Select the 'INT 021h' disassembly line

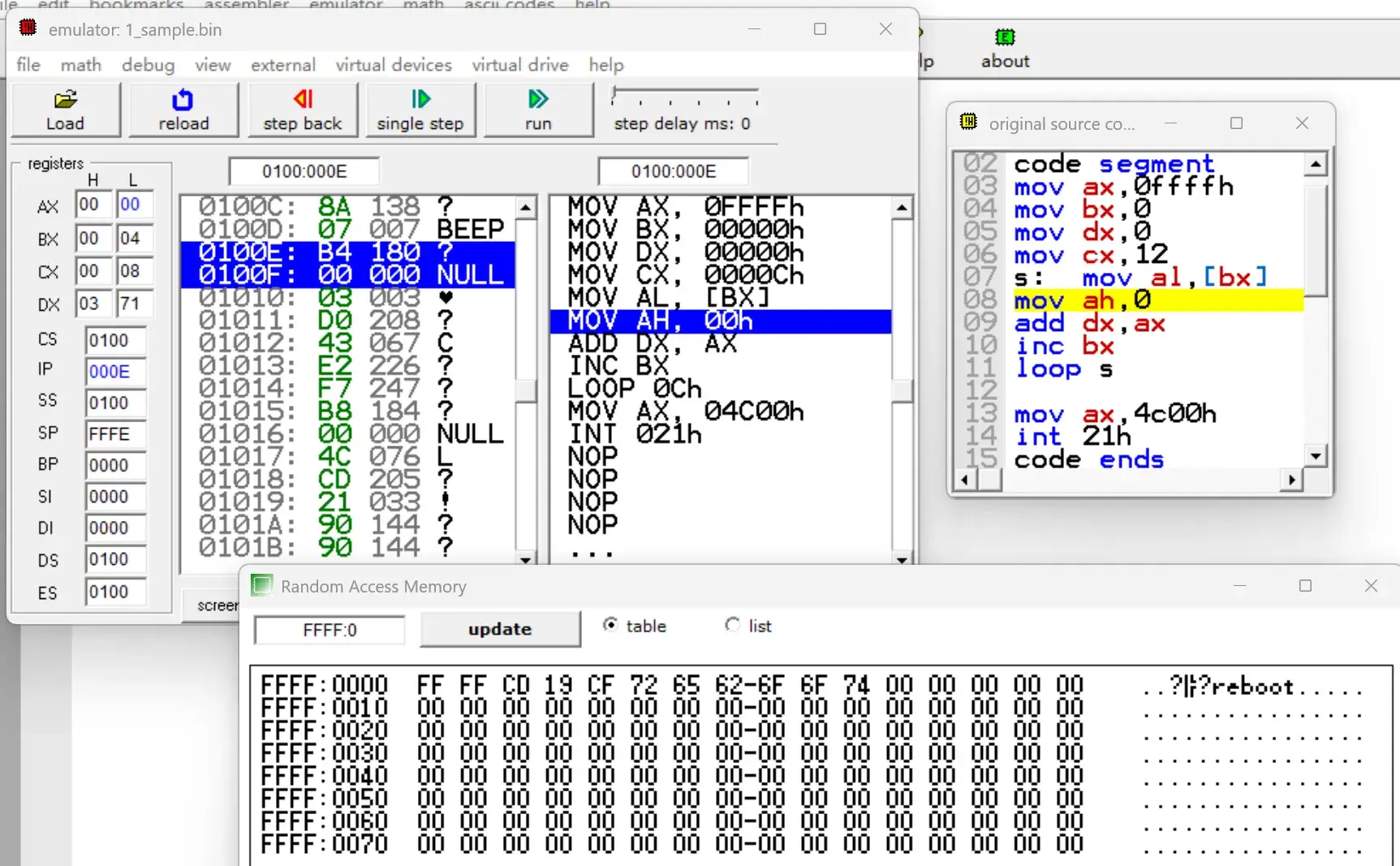coord(720,435)
